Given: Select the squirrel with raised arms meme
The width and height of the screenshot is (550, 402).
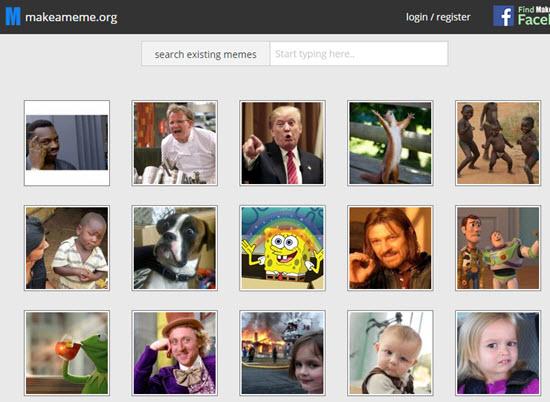Looking at the screenshot, I should coord(390,143).
